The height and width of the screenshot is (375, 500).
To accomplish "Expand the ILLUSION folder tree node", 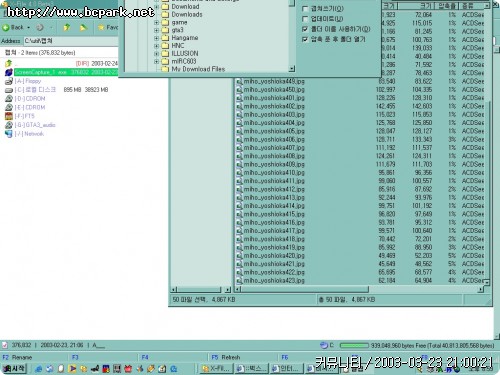I will 156,54.
